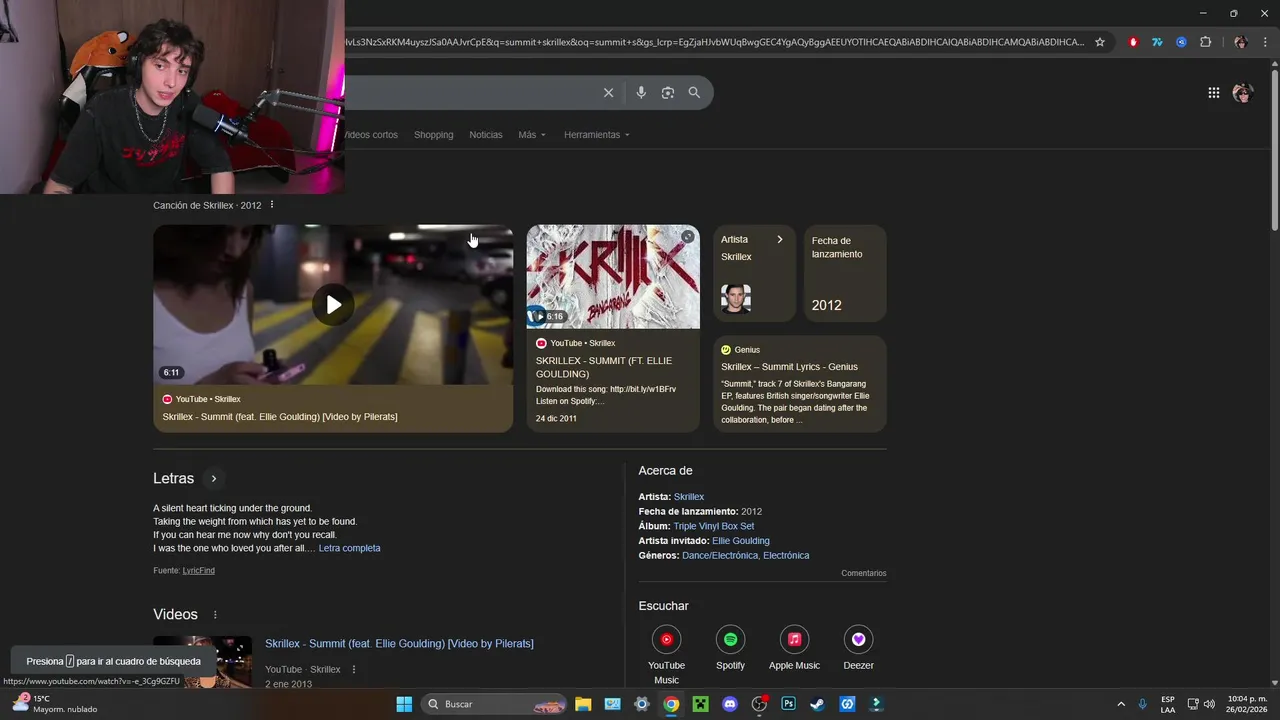Listen on Spotify
Image resolution: width=1280 pixels, height=720 pixels.
point(730,648)
